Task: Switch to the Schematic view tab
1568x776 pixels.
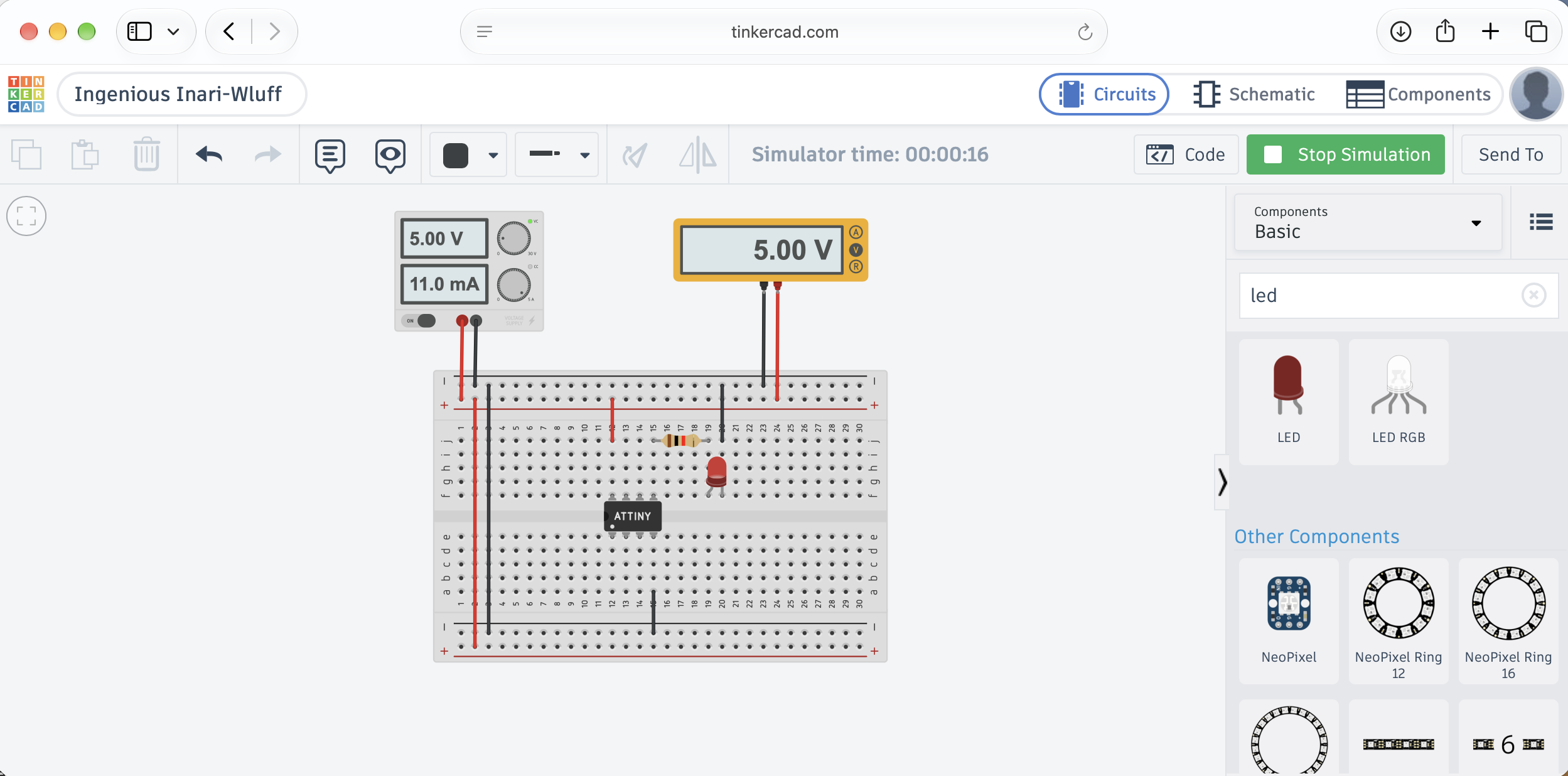Action: (x=1253, y=94)
